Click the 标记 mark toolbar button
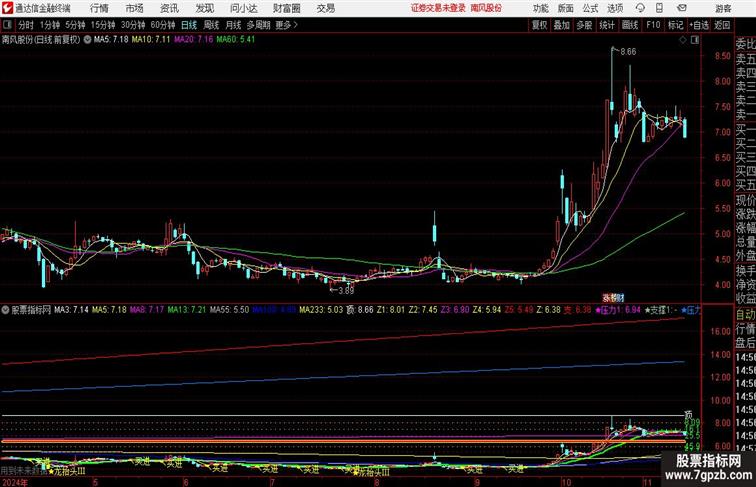Screen dimensions: 756x487 pos(675,25)
